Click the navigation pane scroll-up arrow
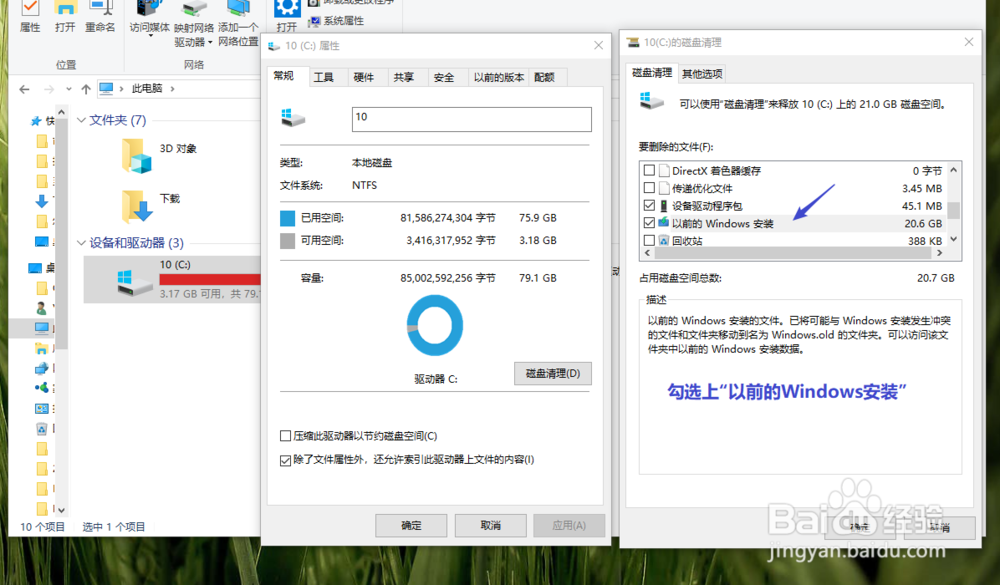Image resolution: width=1000 pixels, height=585 pixels. 61,112
